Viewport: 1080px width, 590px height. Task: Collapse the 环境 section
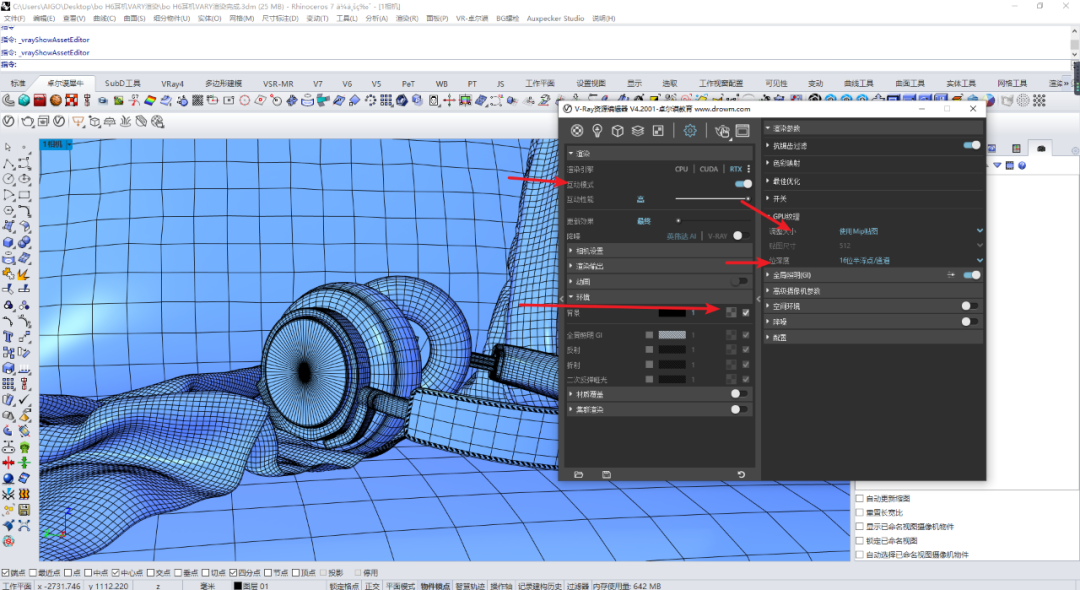(659, 297)
